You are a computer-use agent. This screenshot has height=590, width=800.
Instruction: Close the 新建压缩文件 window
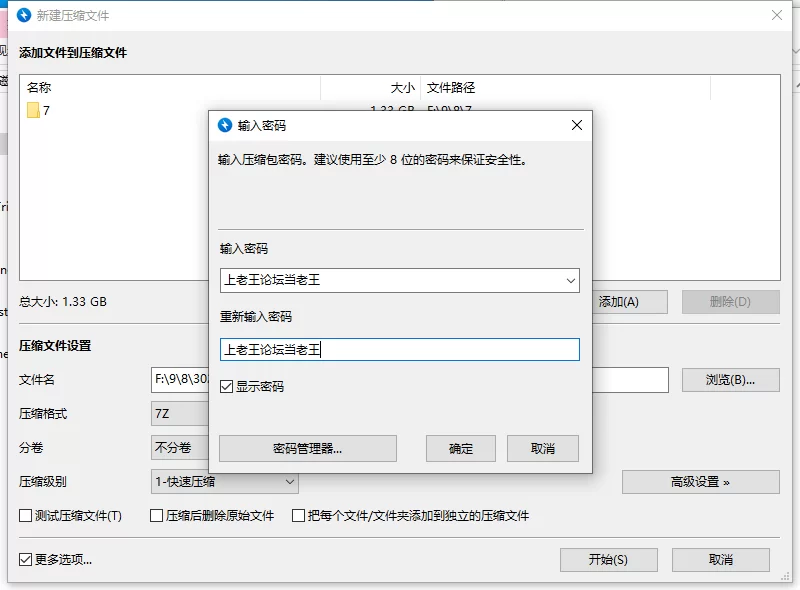777,15
